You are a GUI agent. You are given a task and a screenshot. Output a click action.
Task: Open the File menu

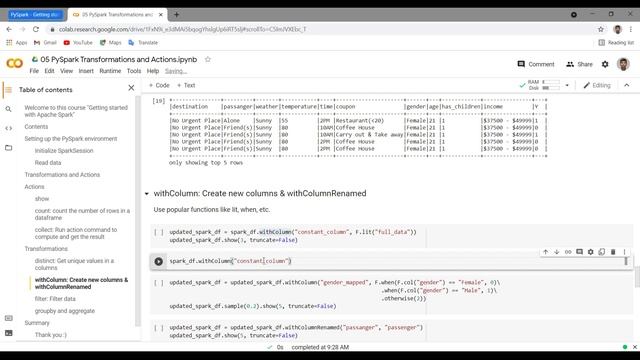[34, 71]
